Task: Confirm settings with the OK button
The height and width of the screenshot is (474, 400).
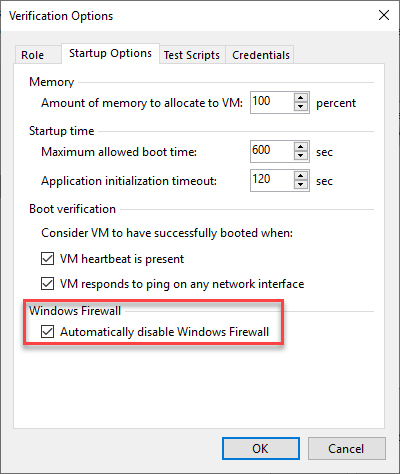Action: tap(261, 448)
